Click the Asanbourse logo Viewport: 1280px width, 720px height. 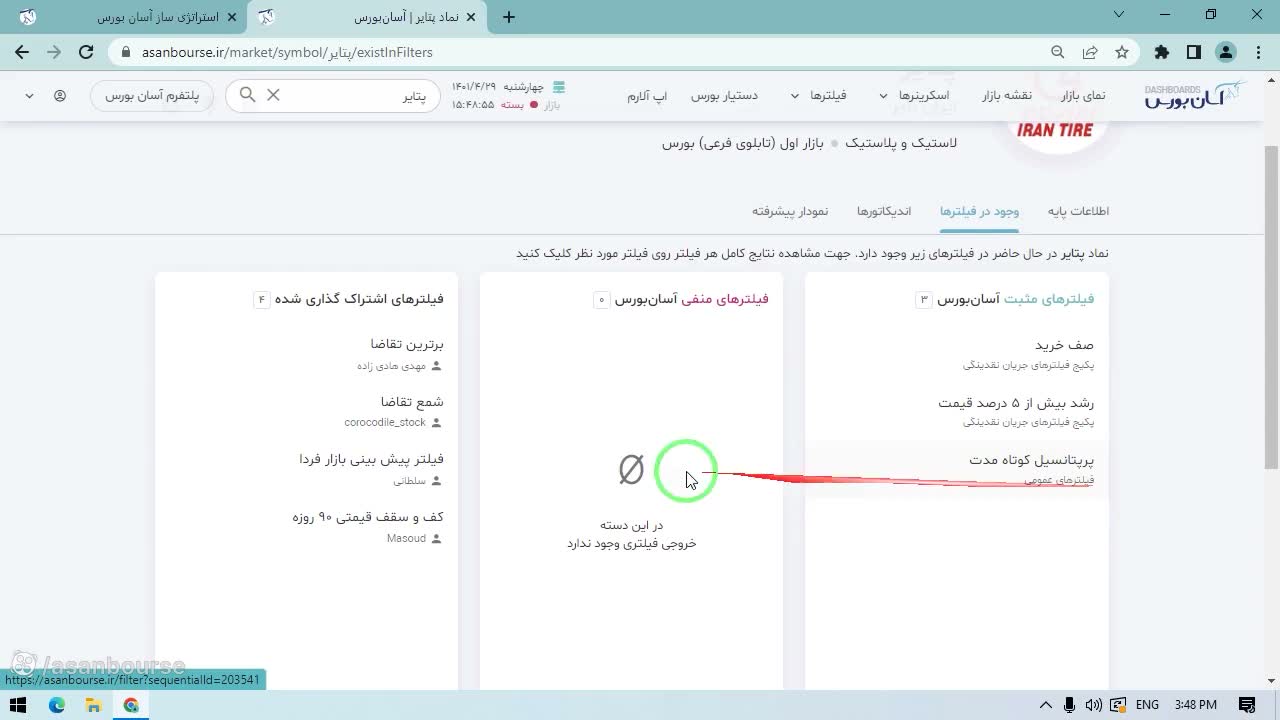1194,95
